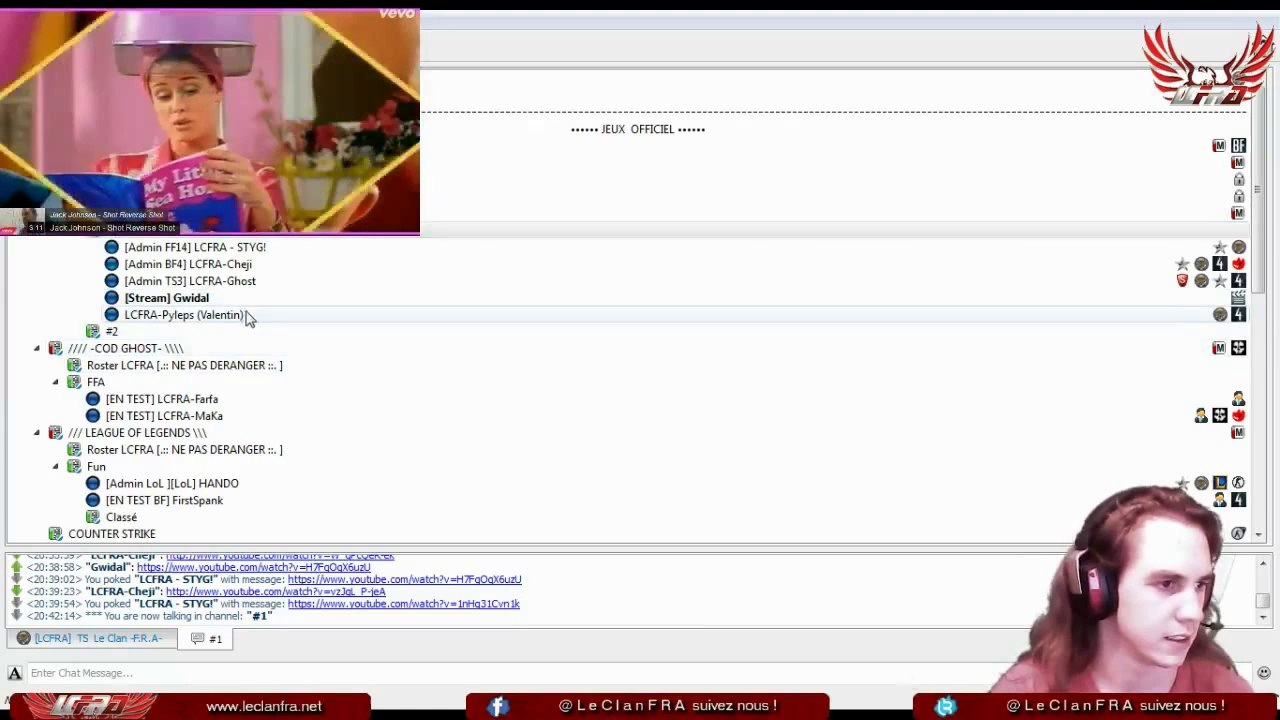Click the channel icon beside #2
This screenshot has width=1280, height=720.
tap(93, 331)
